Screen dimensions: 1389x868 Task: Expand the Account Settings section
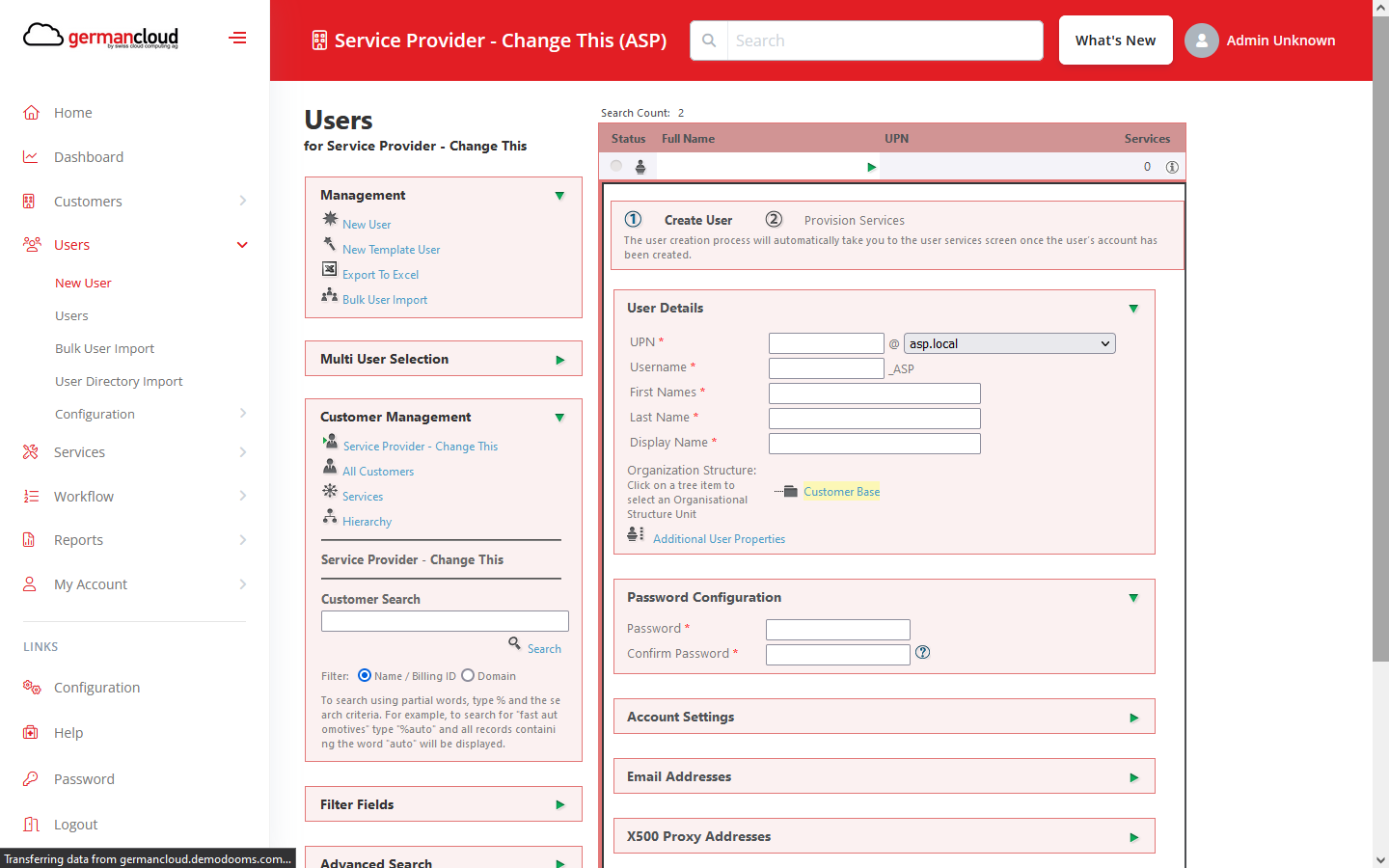coord(1133,716)
